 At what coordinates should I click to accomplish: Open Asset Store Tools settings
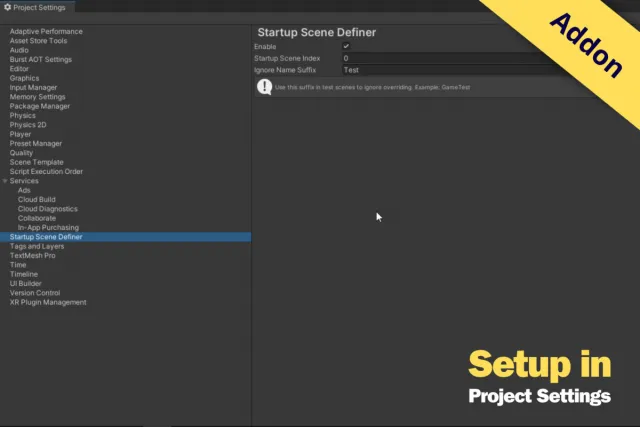coord(38,41)
